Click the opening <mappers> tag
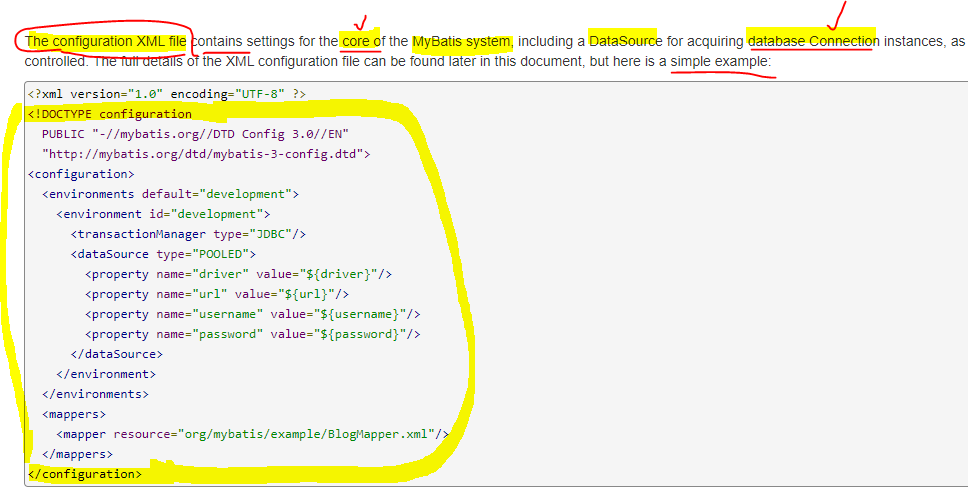The image size is (968, 495). tap(74, 414)
